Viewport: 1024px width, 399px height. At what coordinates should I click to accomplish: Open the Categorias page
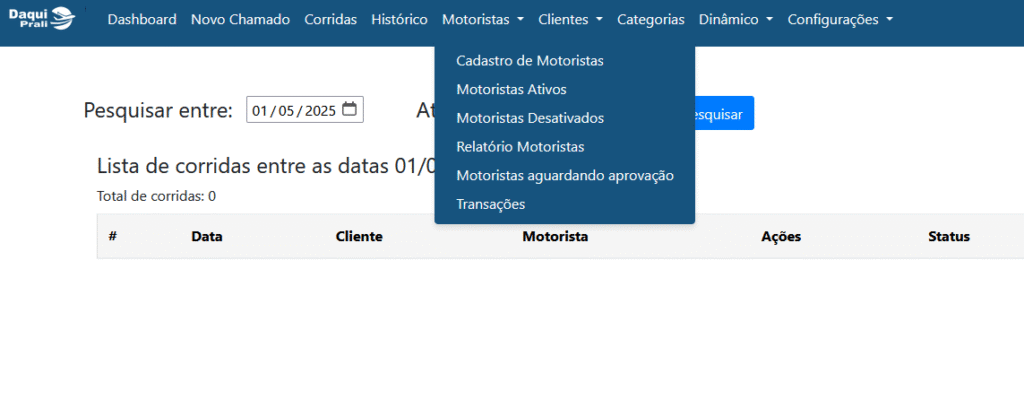point(650,20)
